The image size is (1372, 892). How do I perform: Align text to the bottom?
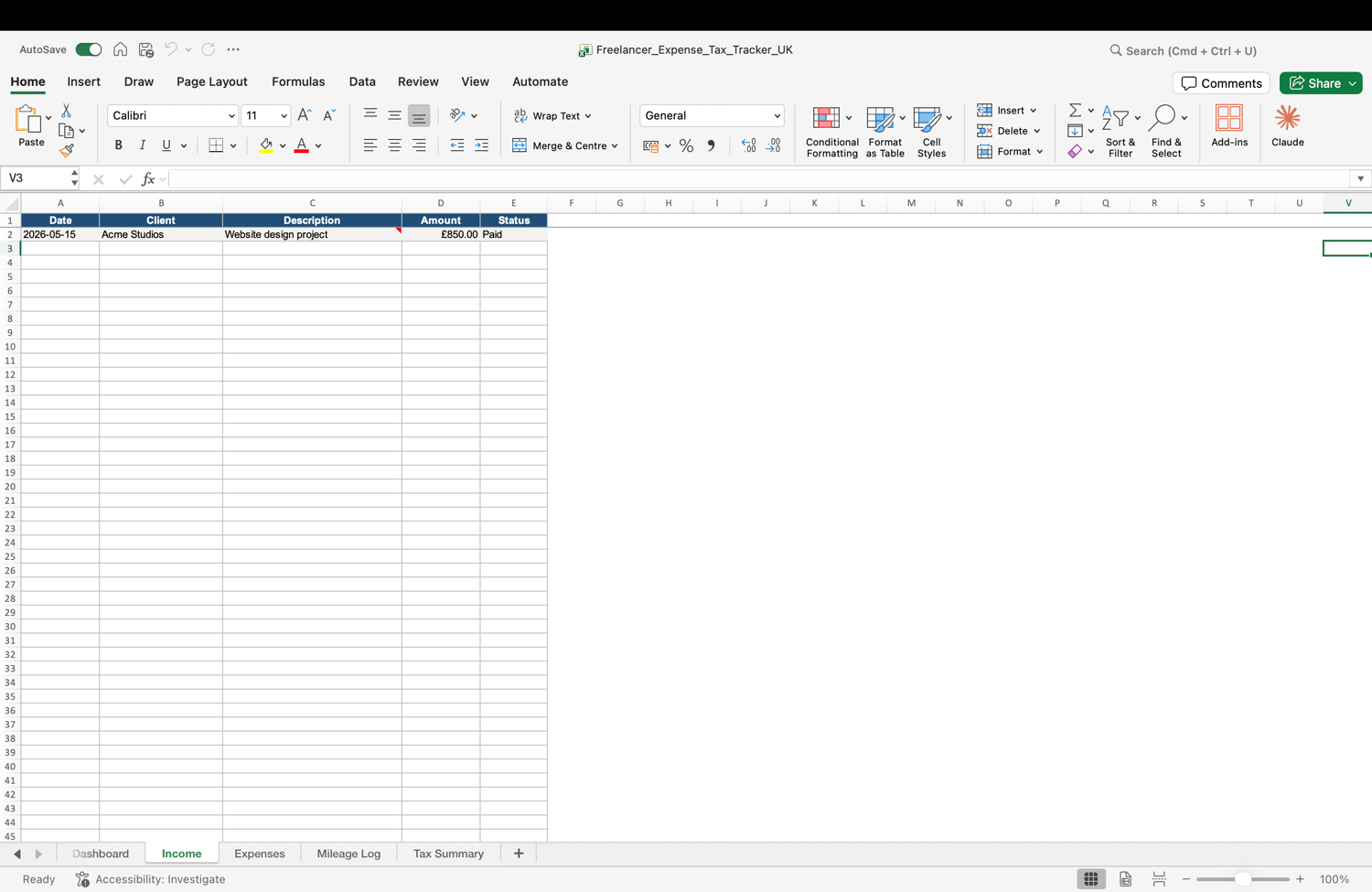[419, 115]
